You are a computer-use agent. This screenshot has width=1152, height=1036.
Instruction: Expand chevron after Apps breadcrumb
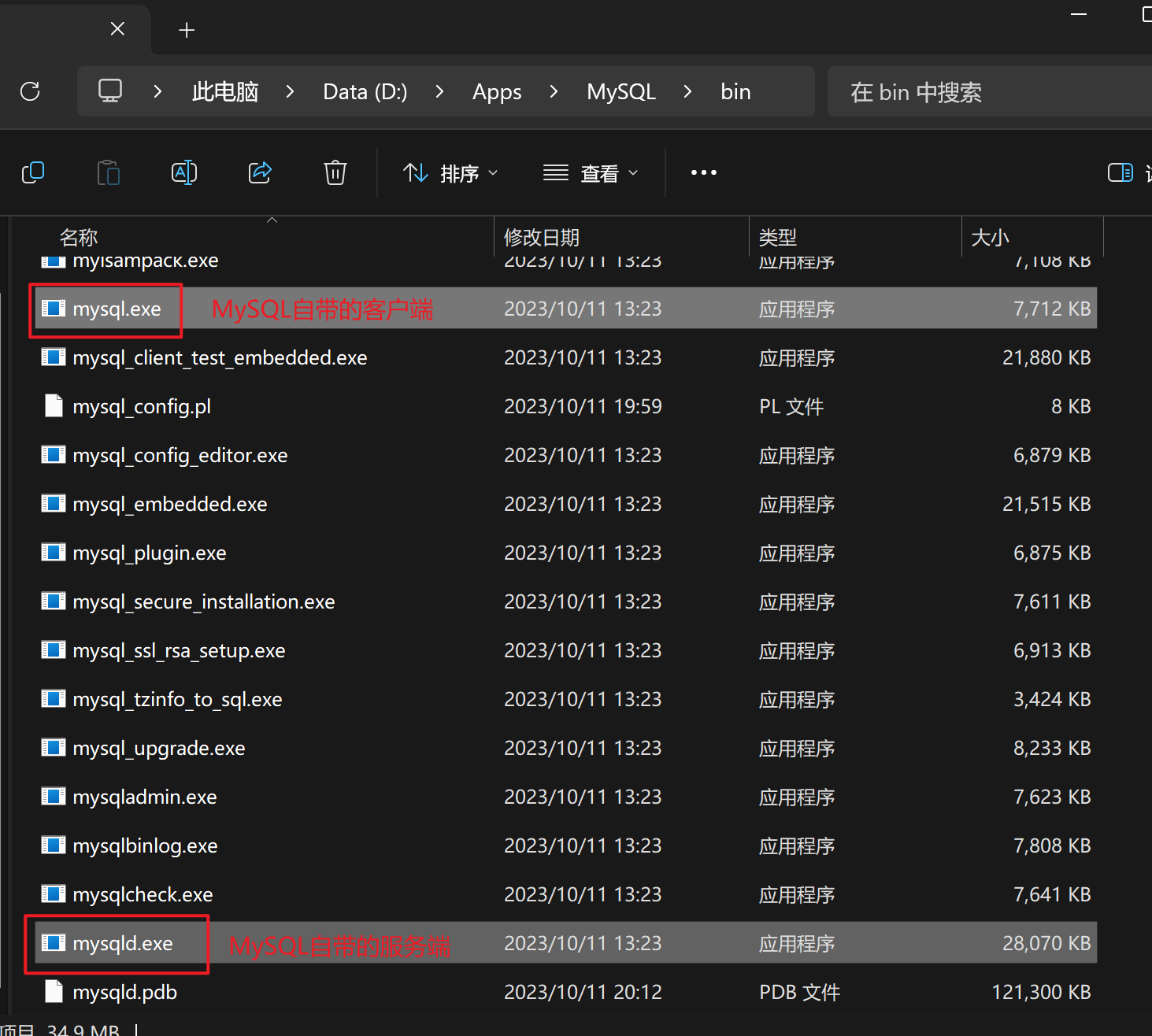[x=554, y=91]
